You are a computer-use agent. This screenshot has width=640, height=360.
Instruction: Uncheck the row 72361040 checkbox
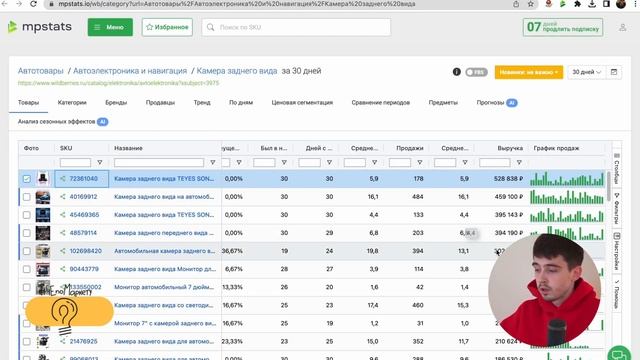(27, 179)
